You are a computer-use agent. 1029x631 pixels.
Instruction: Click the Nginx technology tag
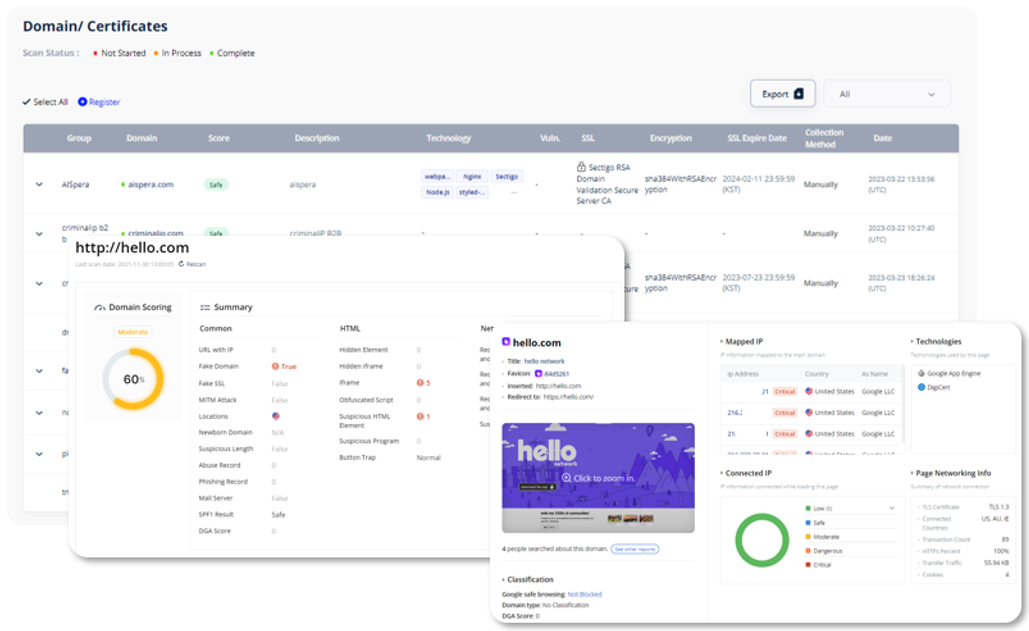(472, 176)
